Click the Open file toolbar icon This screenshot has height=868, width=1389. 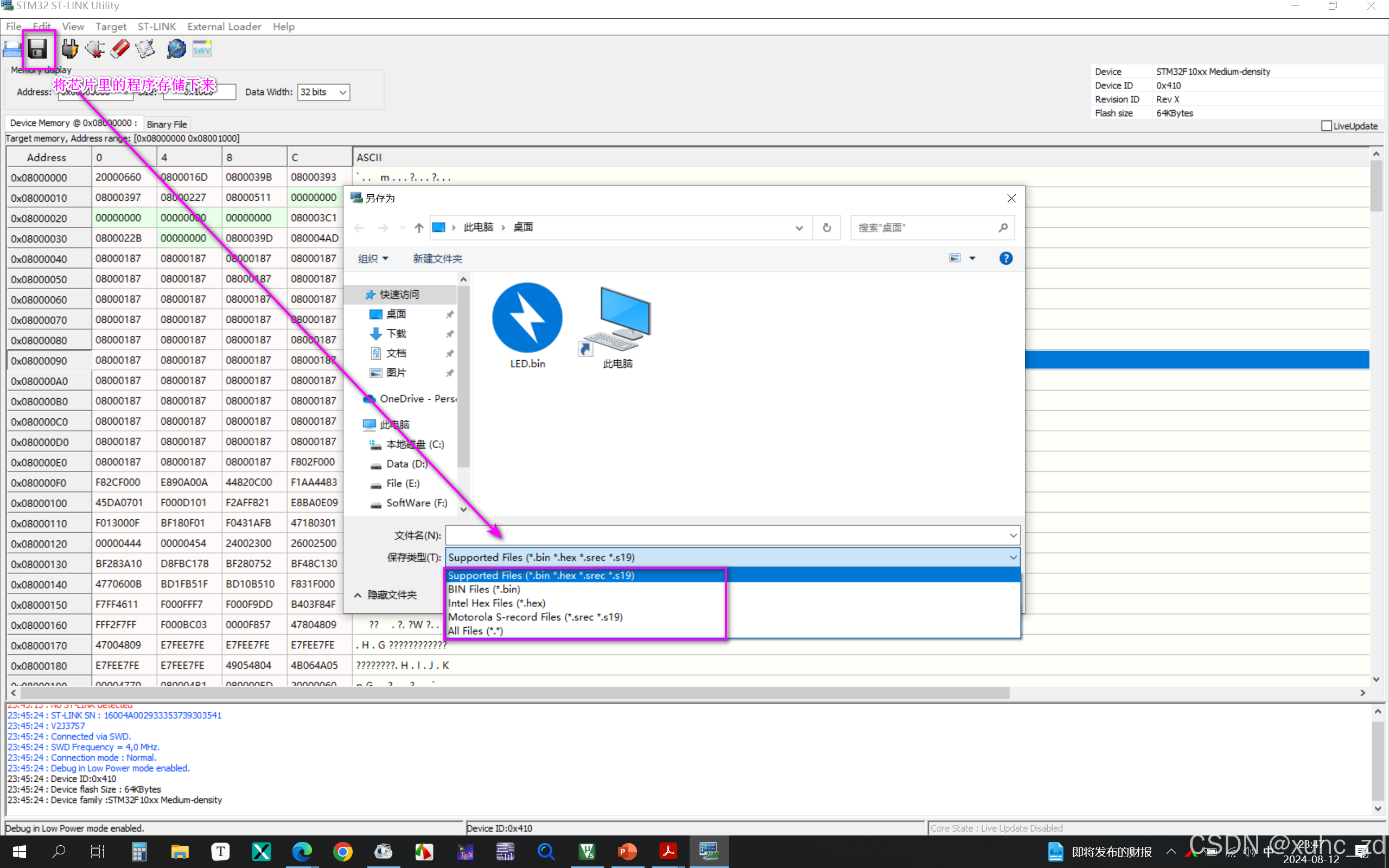(11, 49)
